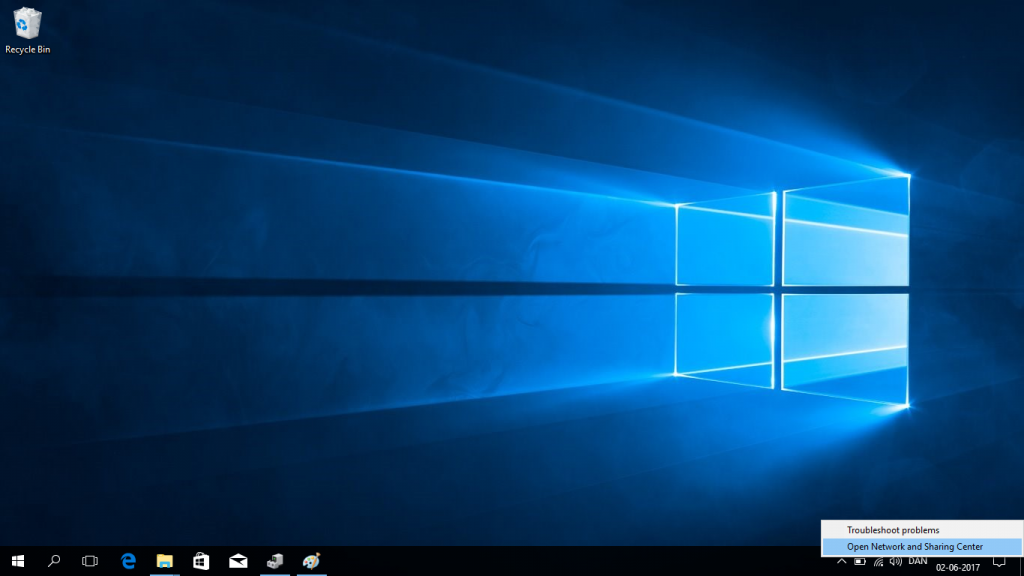Image resolution: width=1024 pixels, height=576 pixels.
Task: Switch the DAN input language indicator
Action: pyautogui.click(x=918, y=561)
